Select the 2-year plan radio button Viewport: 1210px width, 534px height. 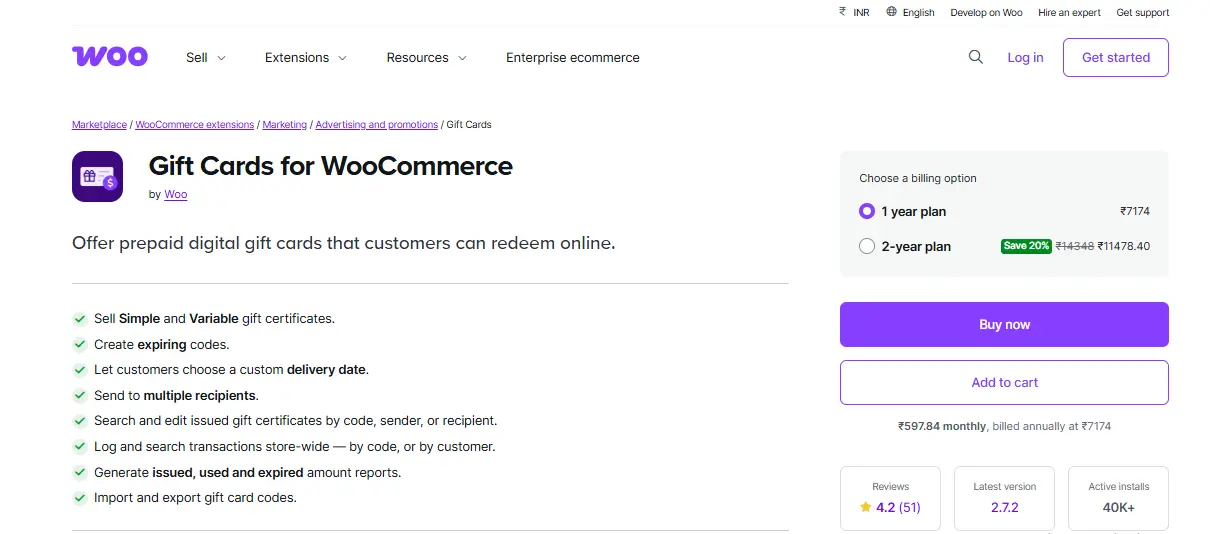click(867, 246)
